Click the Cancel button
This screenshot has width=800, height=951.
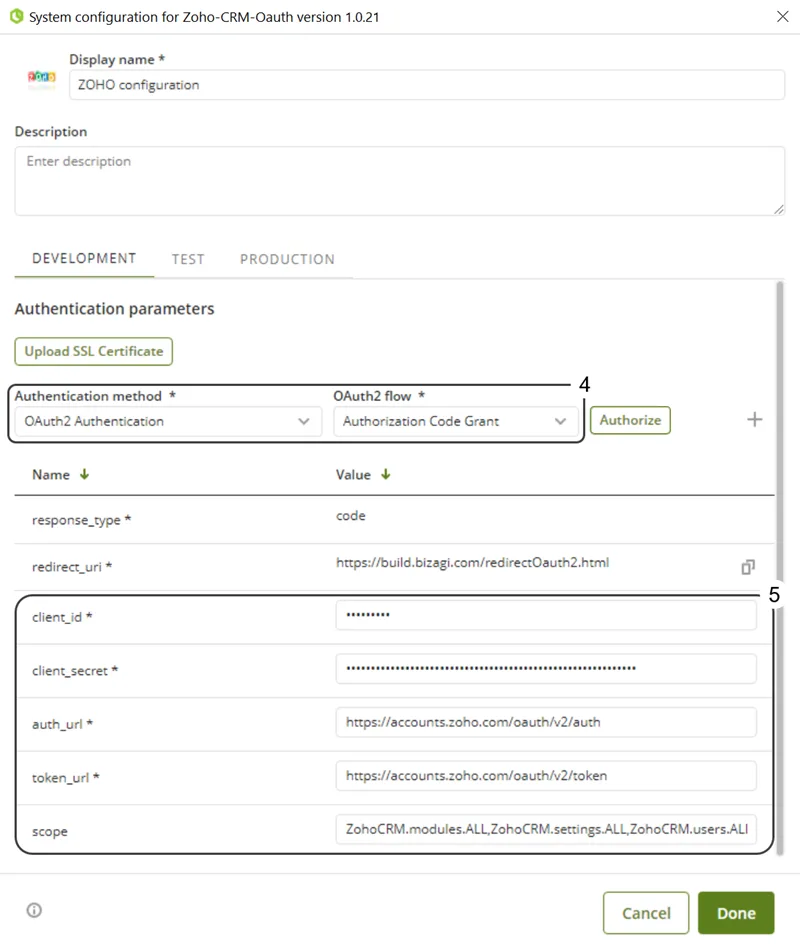click(x=646, y=913)
